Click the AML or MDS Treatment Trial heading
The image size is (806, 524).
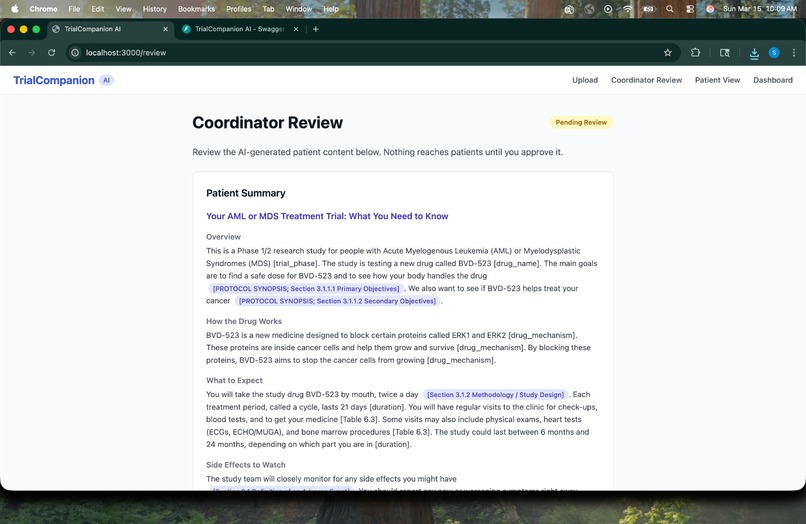tap(327, 216)
